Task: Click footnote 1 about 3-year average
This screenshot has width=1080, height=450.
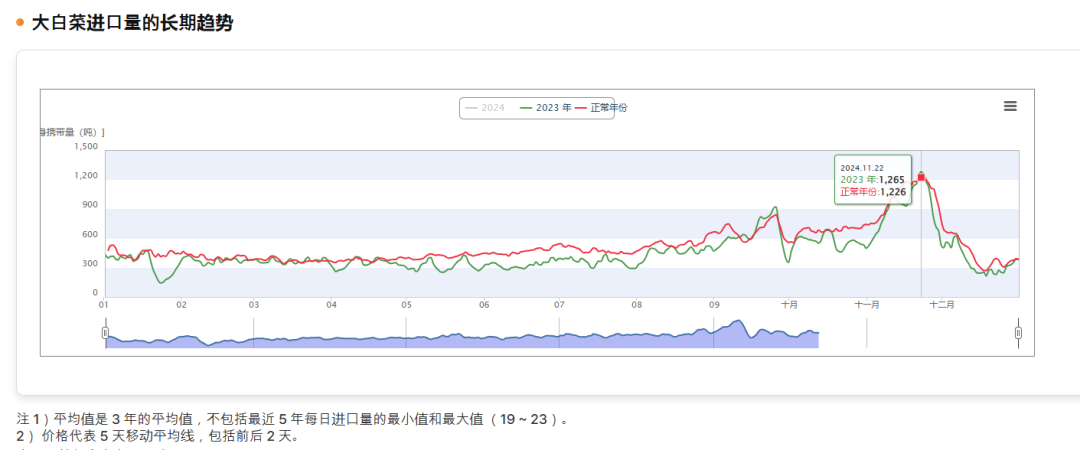Action: coord(294,419)
